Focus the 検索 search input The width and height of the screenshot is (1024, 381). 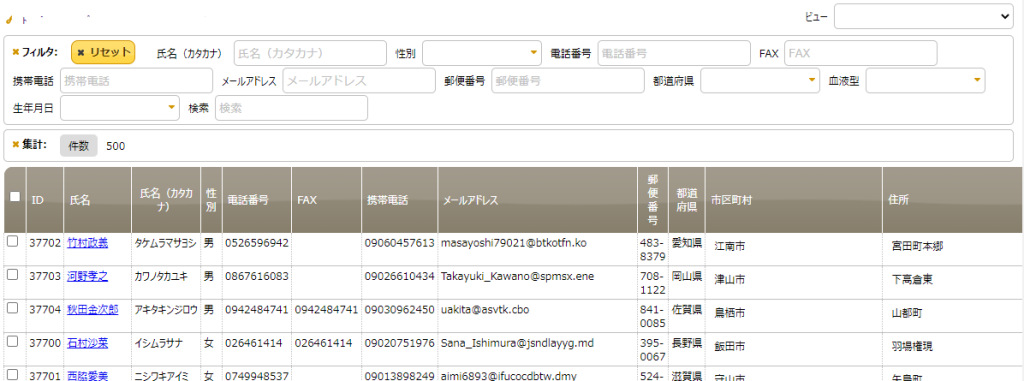coord(291,108)
